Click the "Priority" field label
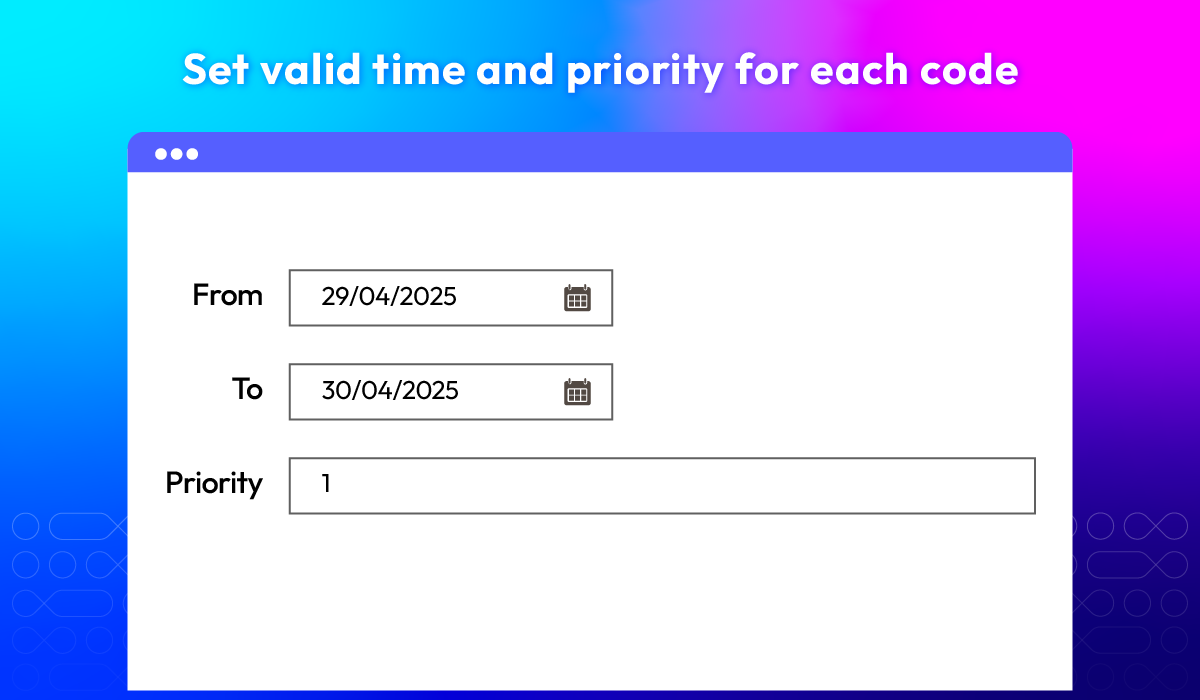This screenshot has height=700, width=1200. (x=214, y=484)
